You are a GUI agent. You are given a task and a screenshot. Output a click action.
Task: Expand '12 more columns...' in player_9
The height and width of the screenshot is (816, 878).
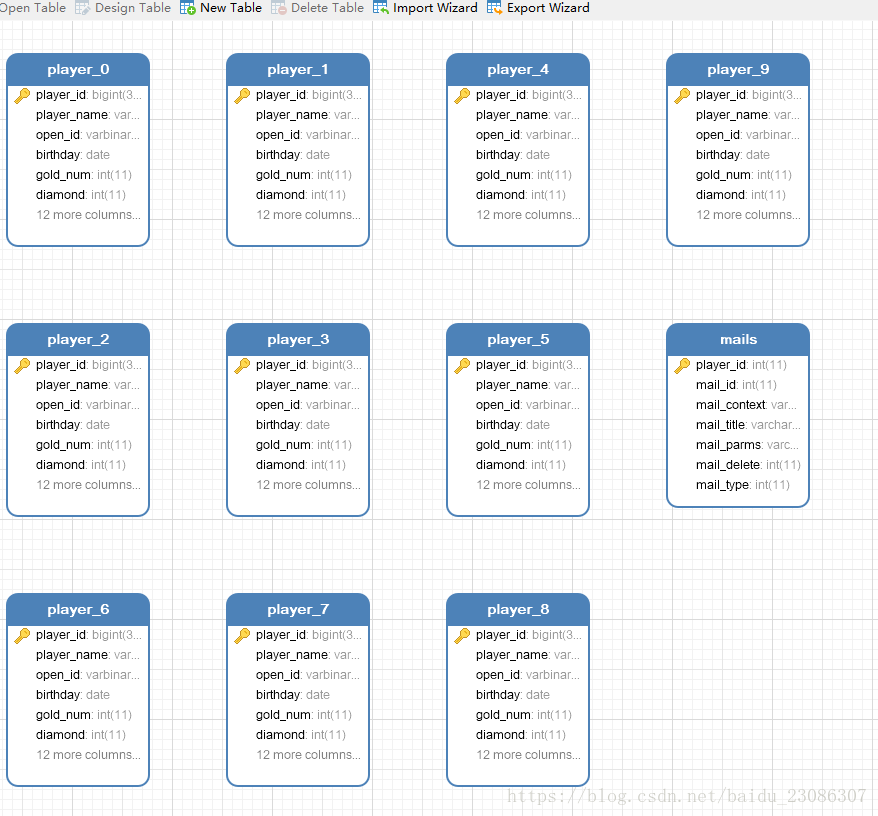coord(749,215)
